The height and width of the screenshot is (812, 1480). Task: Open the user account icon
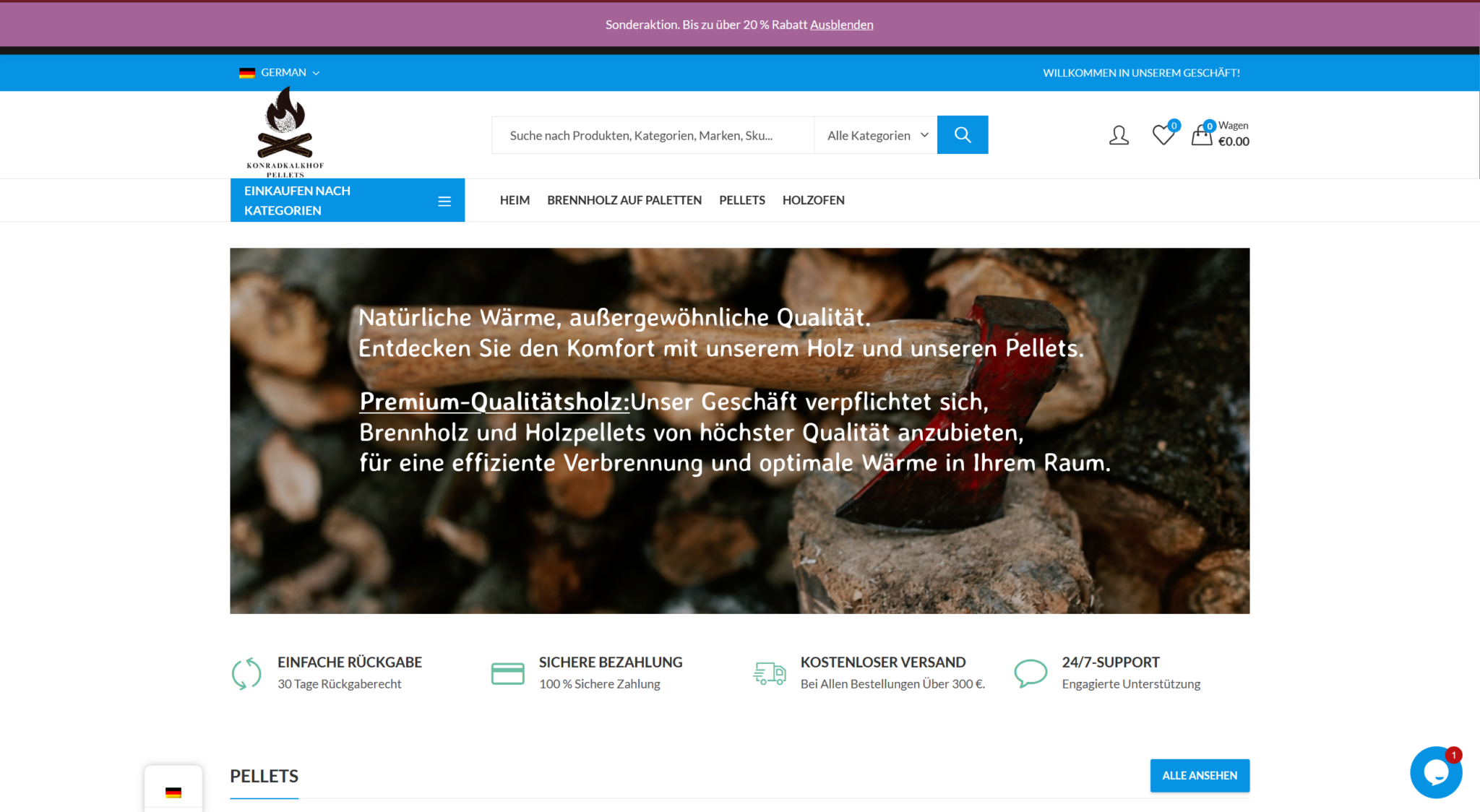click(1119, 135)
